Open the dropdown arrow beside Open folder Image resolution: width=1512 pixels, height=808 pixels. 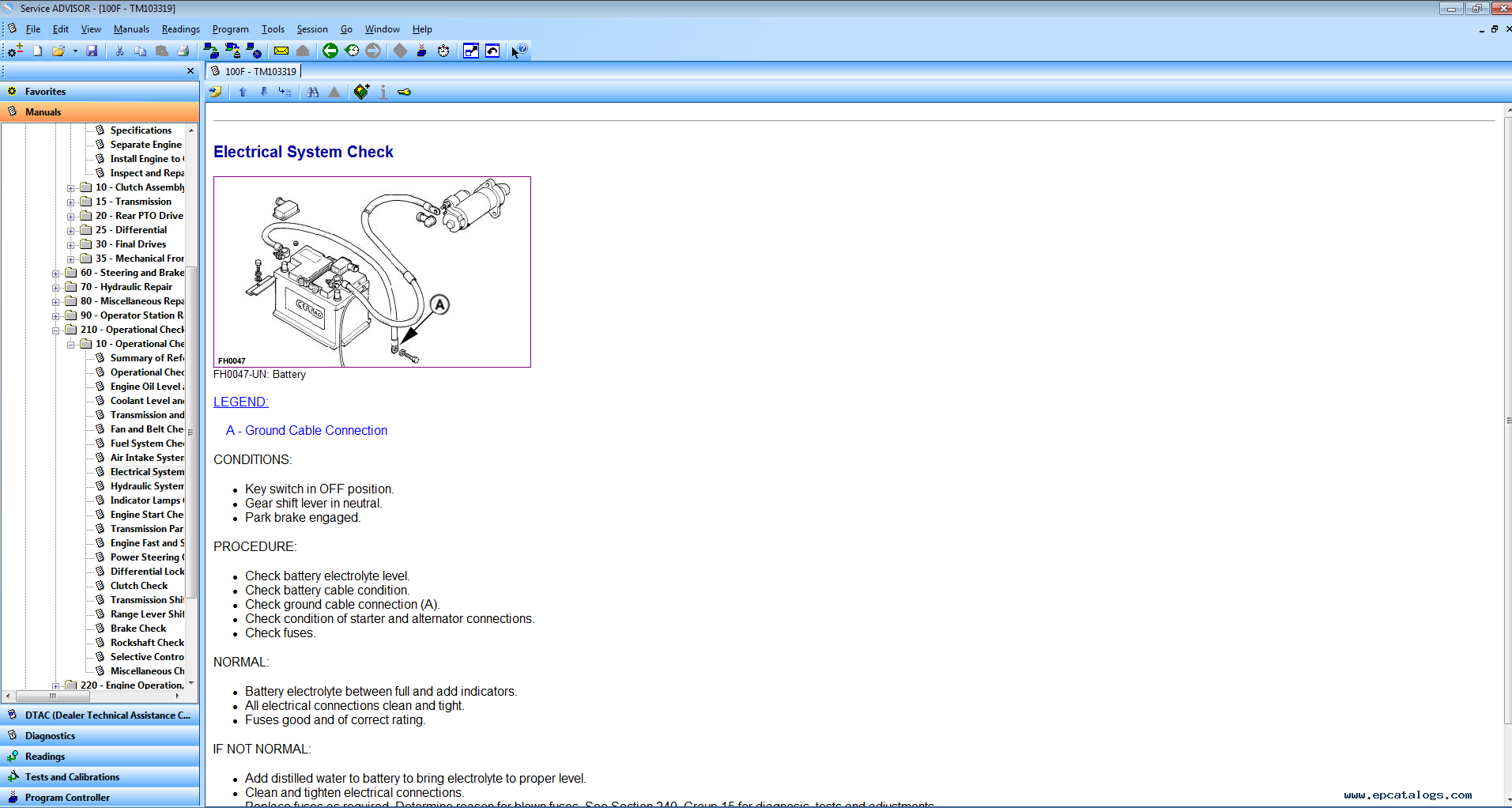75,51
